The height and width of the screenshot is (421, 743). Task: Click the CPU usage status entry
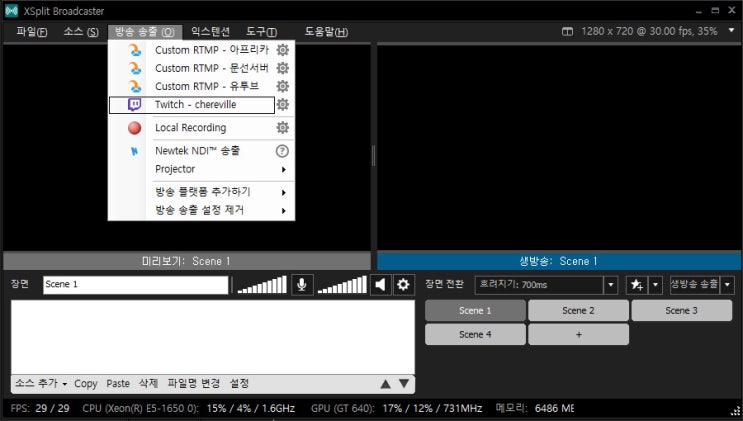click(189, 408)
